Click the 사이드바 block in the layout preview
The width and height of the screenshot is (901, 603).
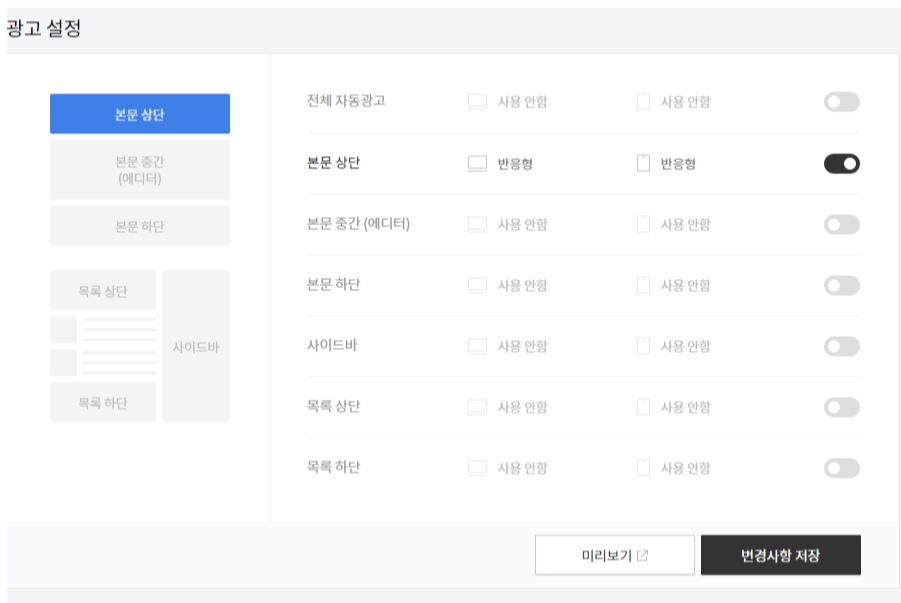(x=197, y=345)
